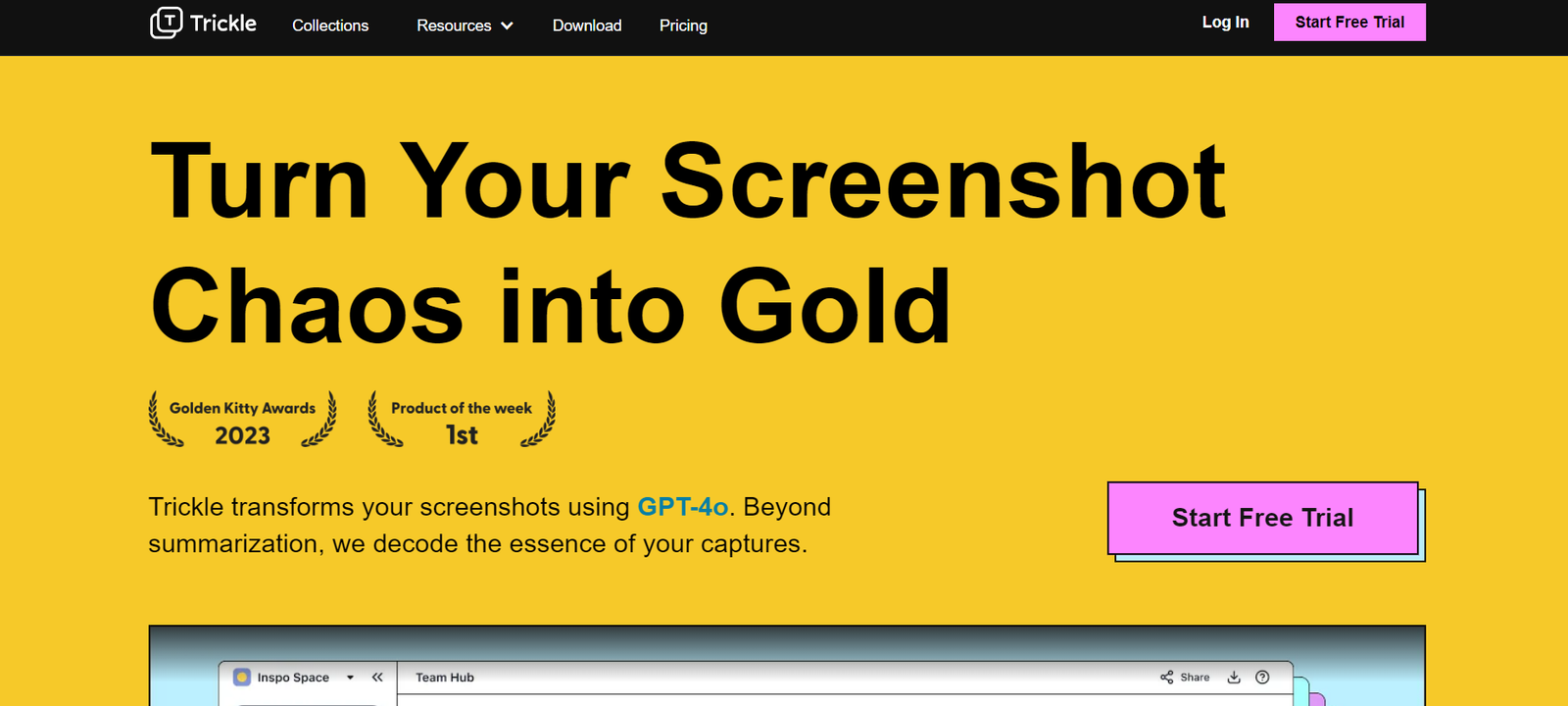This screenshot has width=1568, height=706.
Task: Open the Inspo Space dropdown arrow
Action: (350, 678)
